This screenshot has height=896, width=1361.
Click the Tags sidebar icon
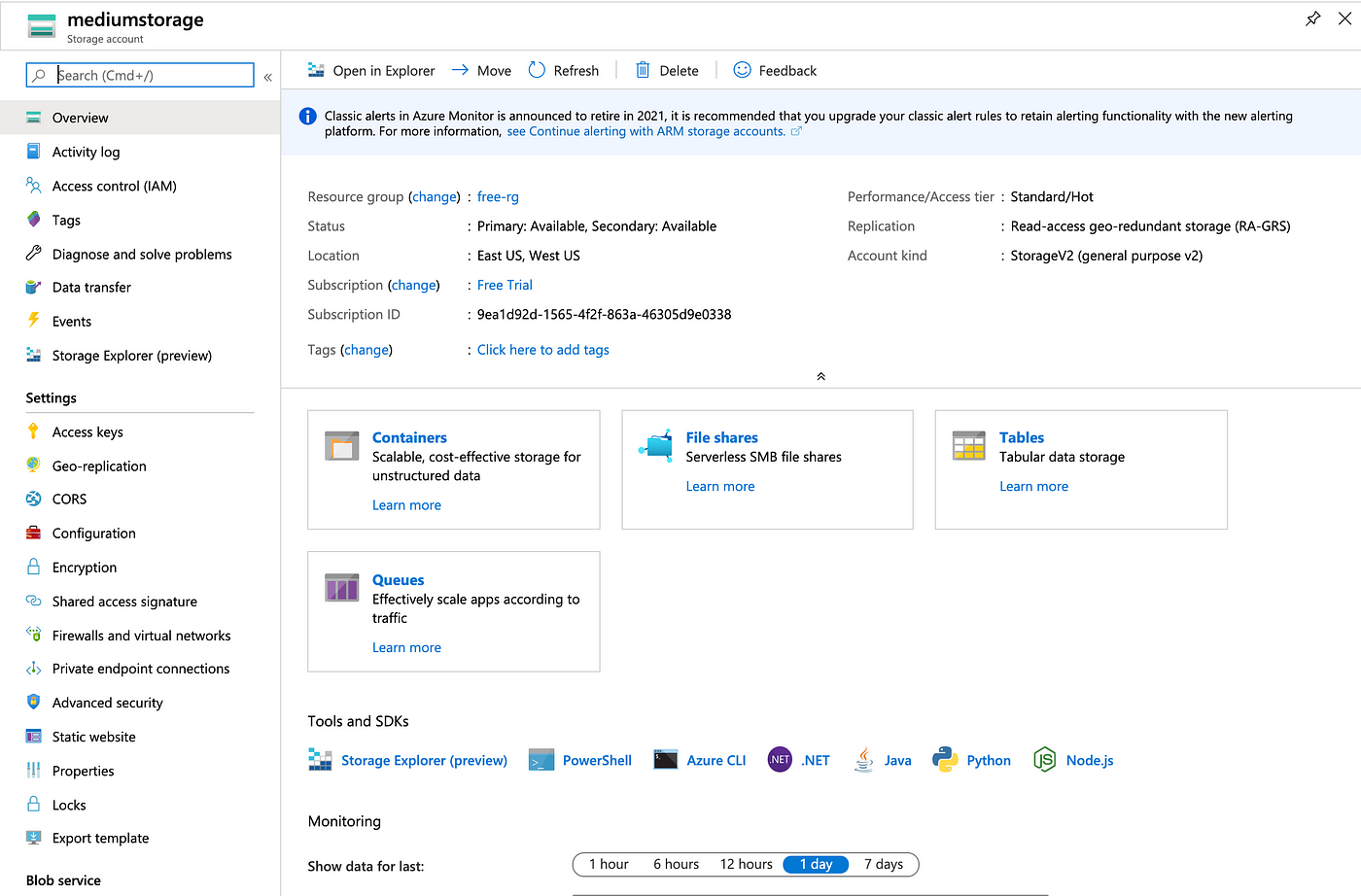coord(34,220)
